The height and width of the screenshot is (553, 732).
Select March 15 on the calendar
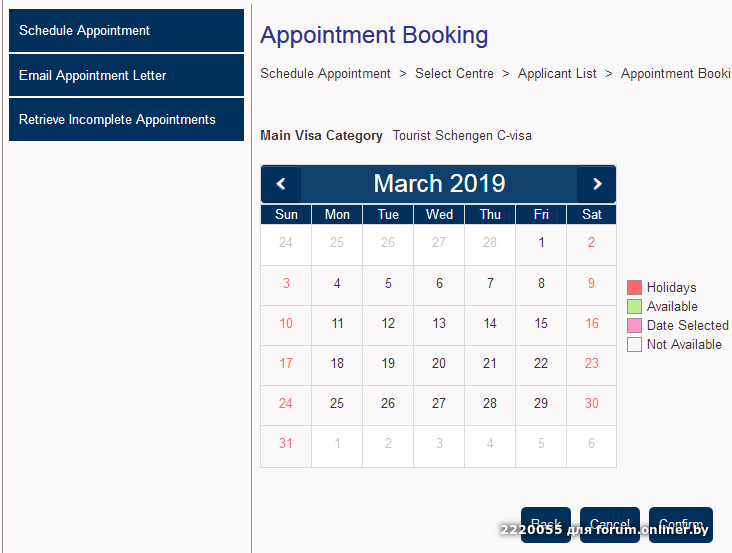pos(541,324)
